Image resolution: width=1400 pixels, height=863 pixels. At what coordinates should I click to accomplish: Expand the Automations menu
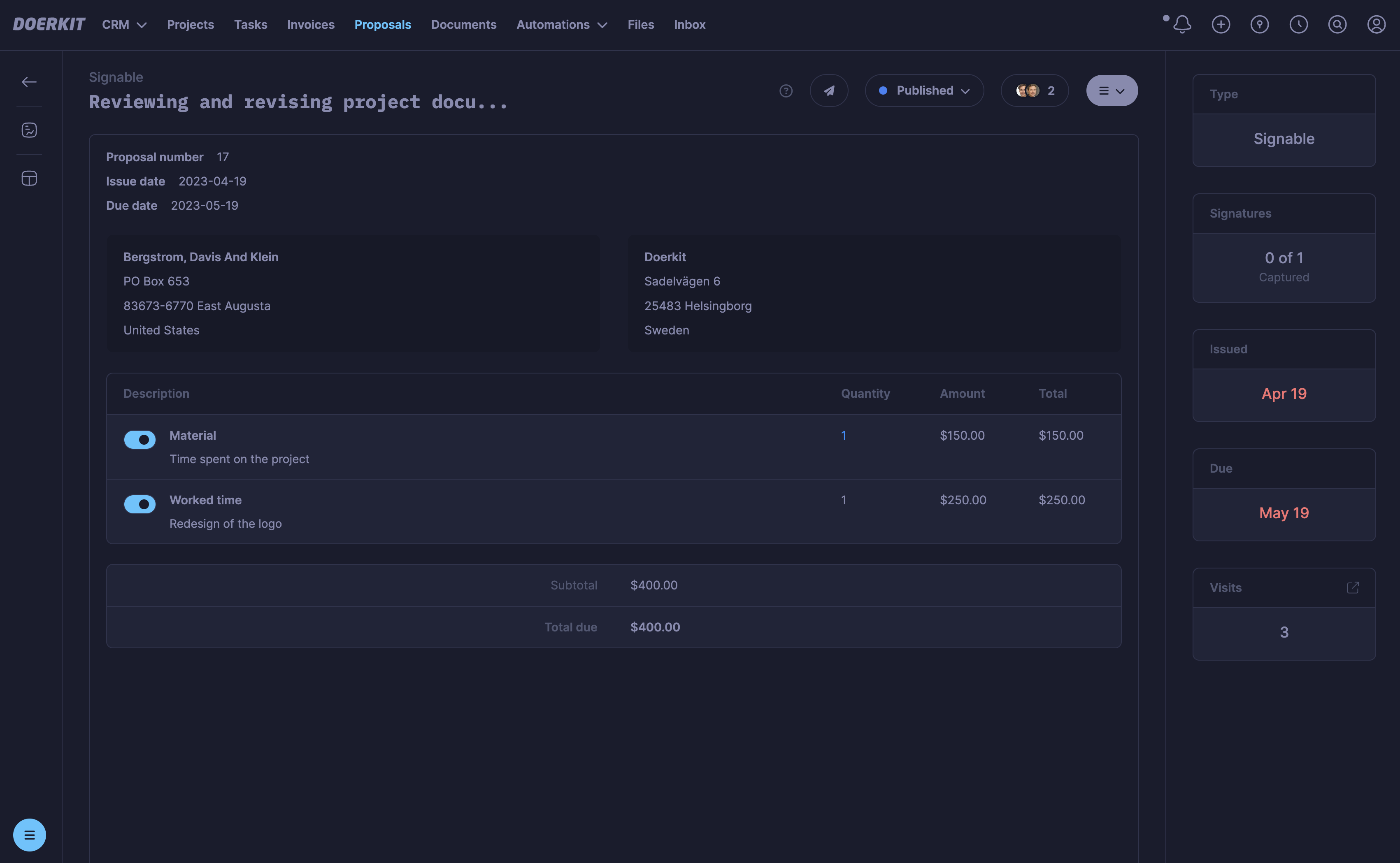(561, 25)
